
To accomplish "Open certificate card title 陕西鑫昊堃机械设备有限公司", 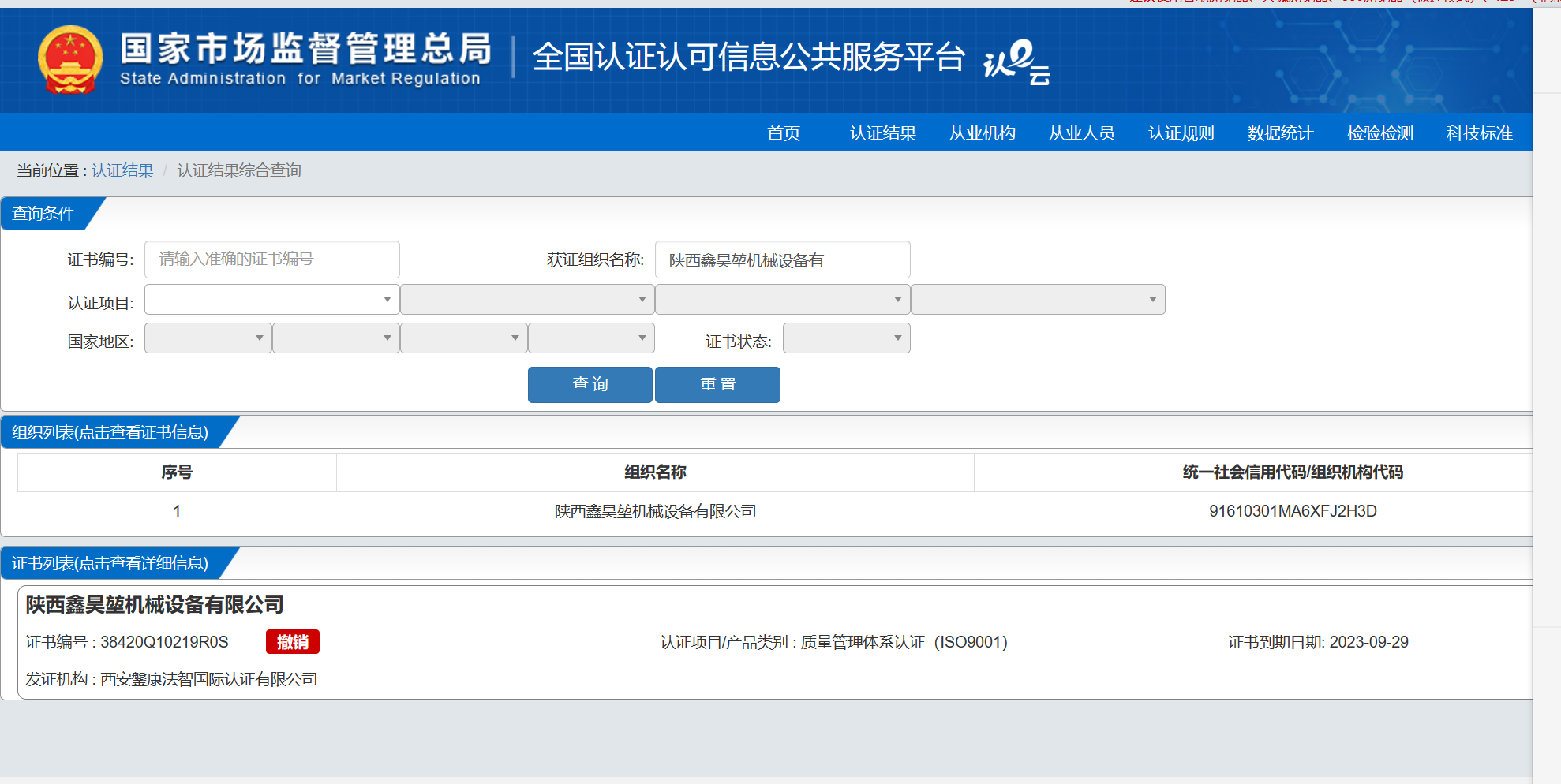I will click(155, 605).
